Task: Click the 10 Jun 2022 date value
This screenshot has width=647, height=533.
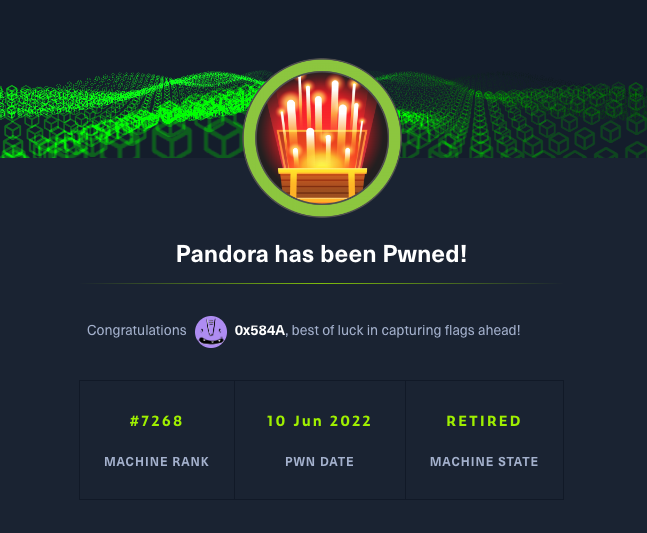Action: 319,421
